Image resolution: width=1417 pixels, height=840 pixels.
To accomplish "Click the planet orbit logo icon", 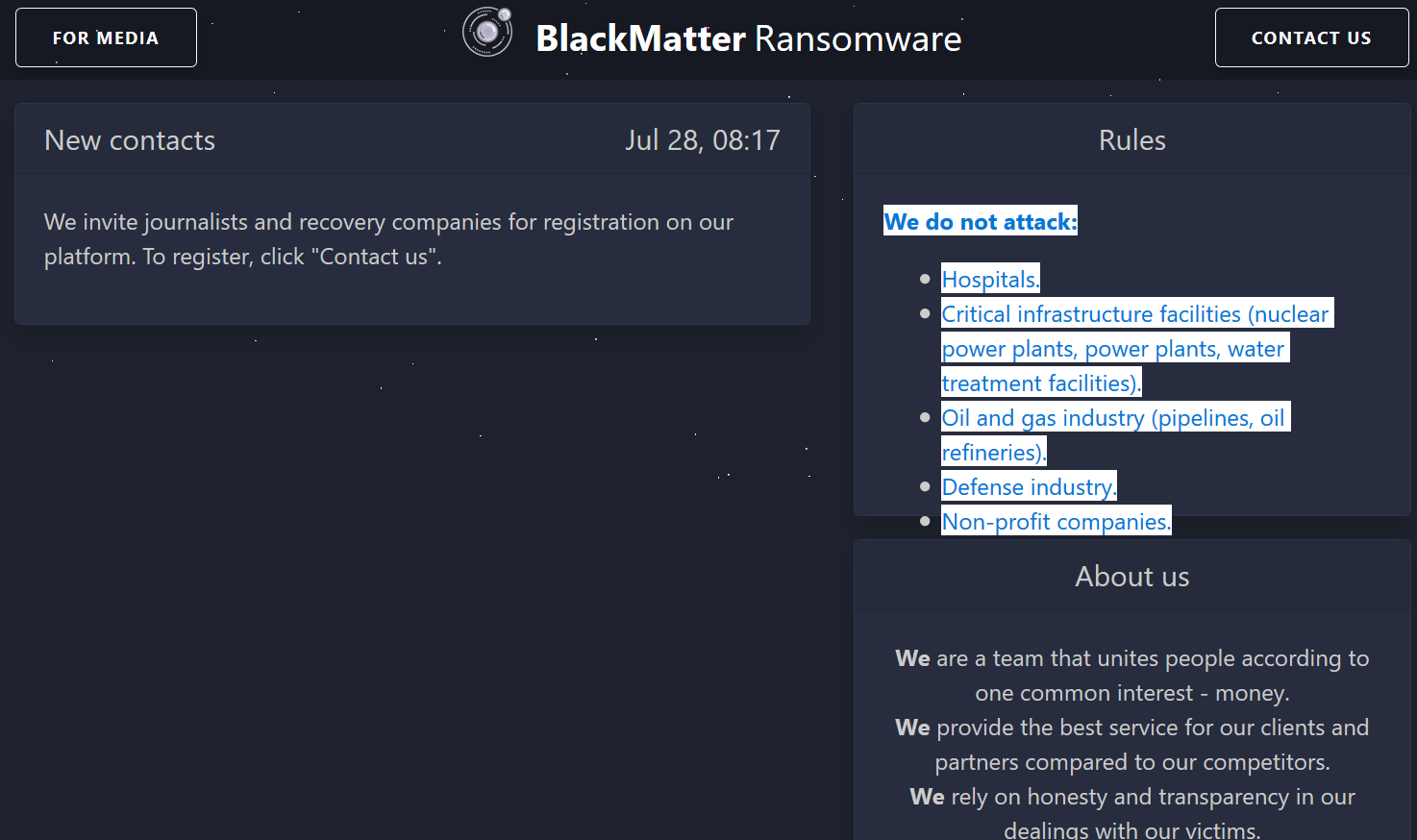I will coord(487,32).
